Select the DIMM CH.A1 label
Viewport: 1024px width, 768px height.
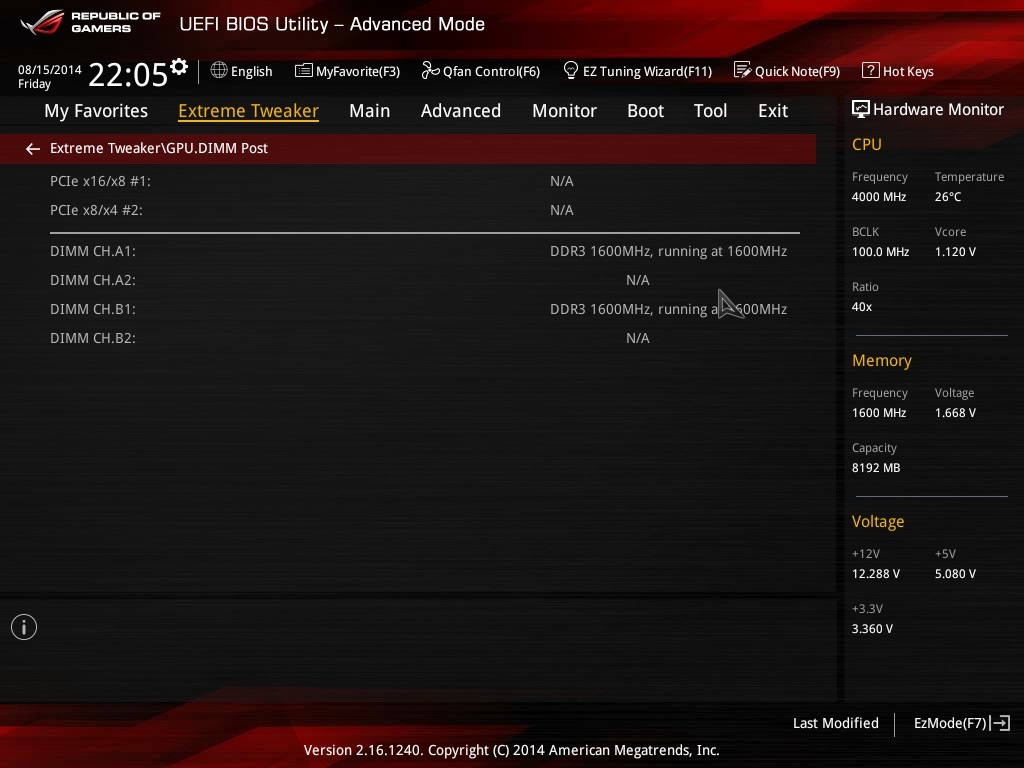coord(93,251)
